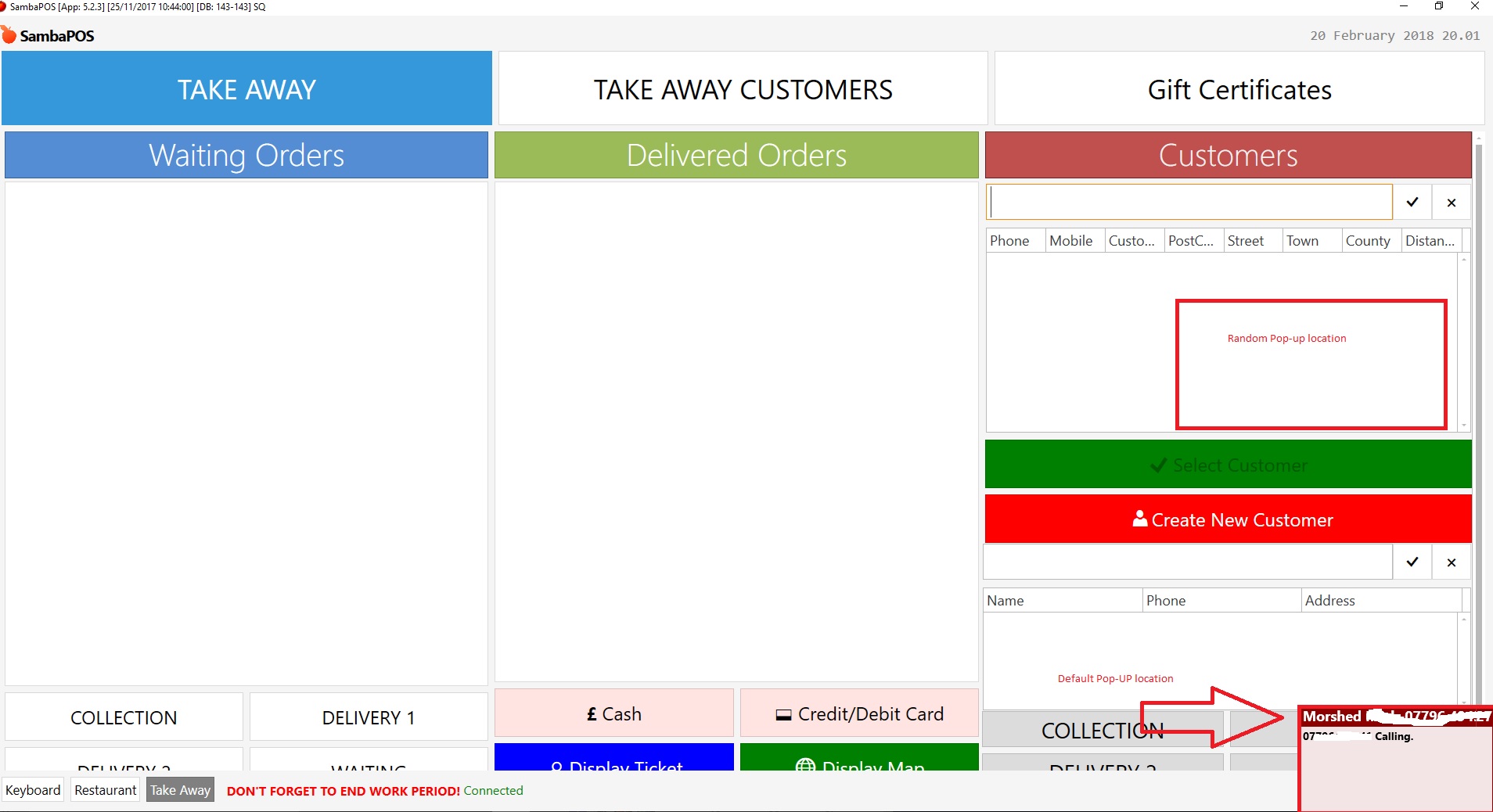Image resolution: width=1493 pixels, height=812 pixels.
Task: Click the X beside the lower search box
Action: (1451, 562)
